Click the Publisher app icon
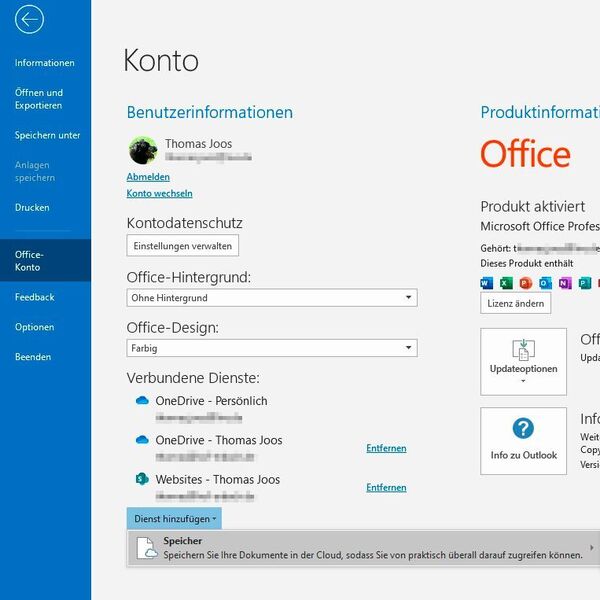This screenshot has height=600, width=600. [x=585, y=283]
